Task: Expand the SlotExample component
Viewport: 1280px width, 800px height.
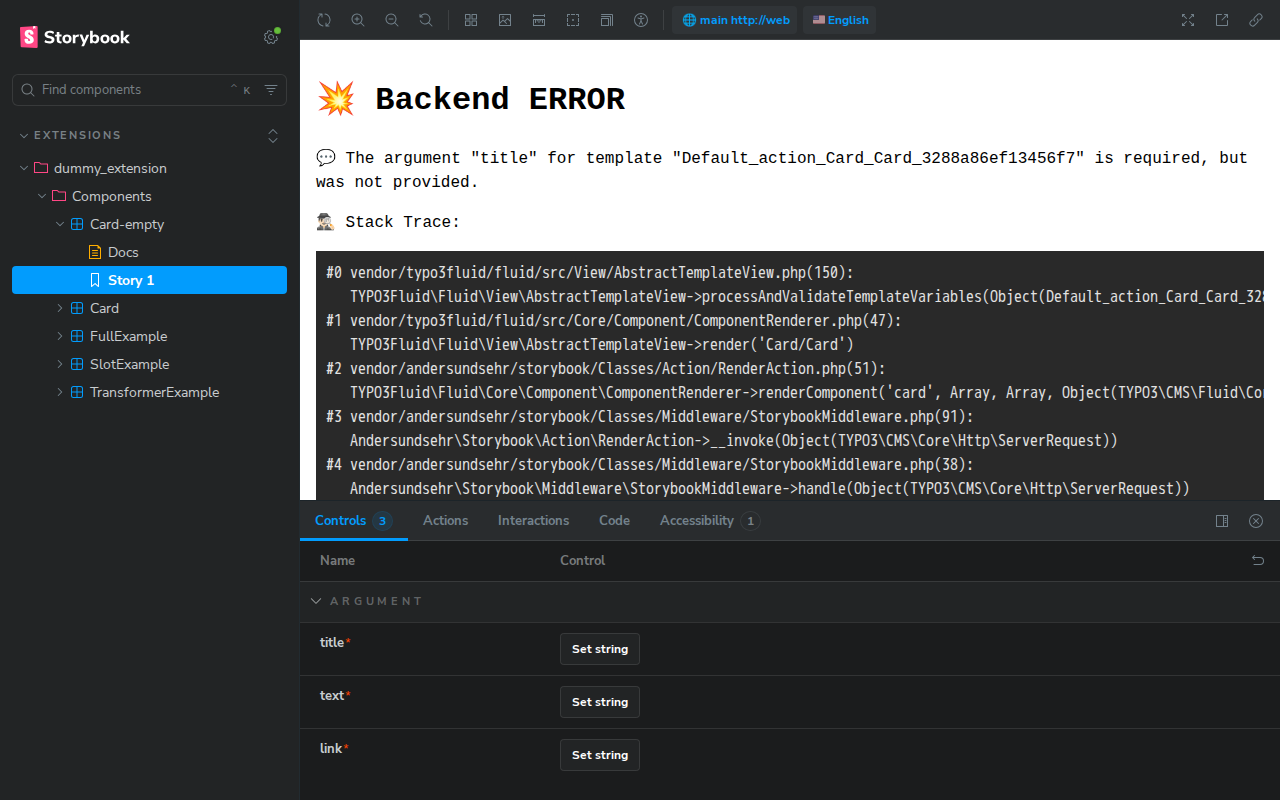Action: coord(129,364)
